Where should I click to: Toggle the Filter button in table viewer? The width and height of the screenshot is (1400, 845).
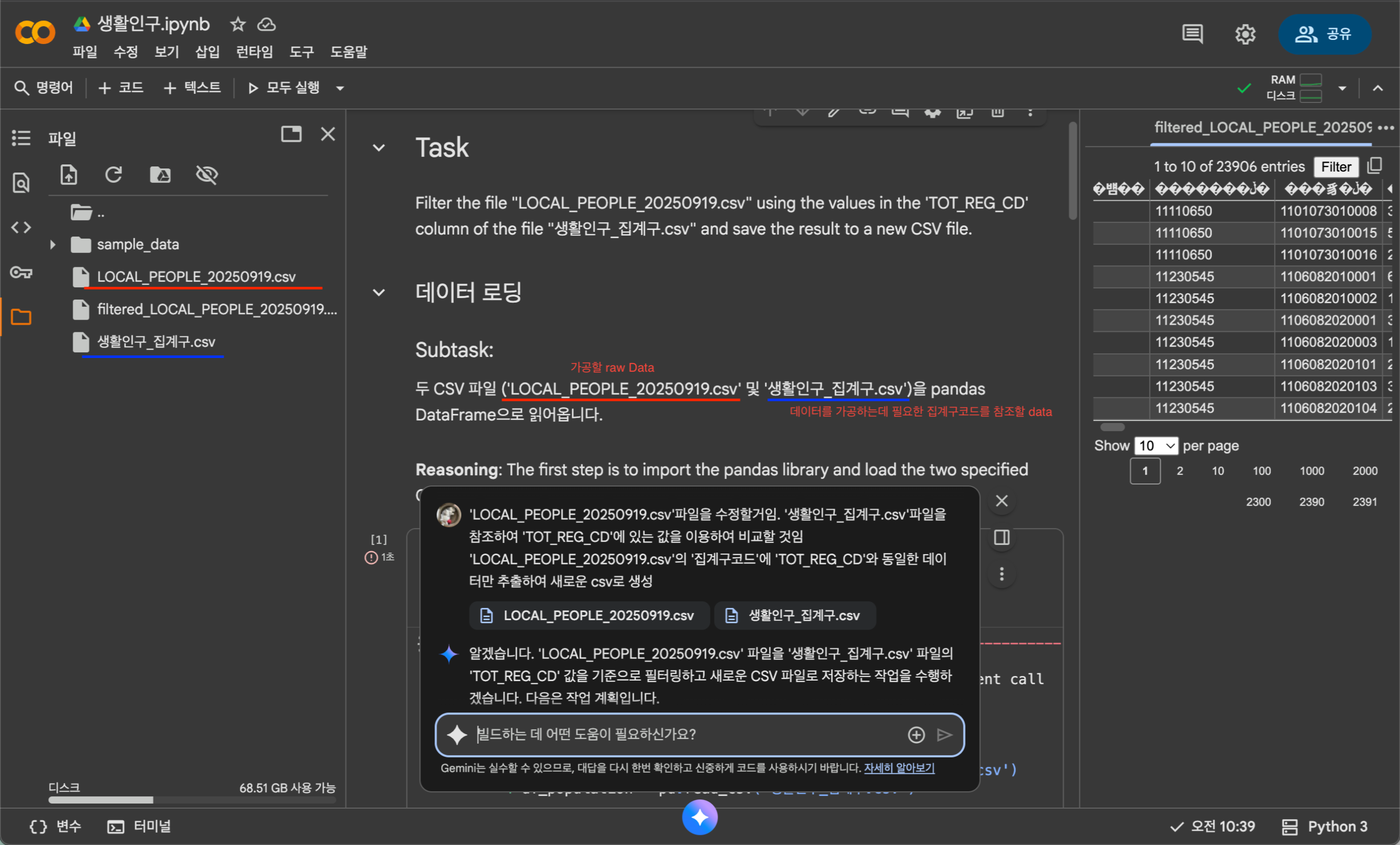1335,167
